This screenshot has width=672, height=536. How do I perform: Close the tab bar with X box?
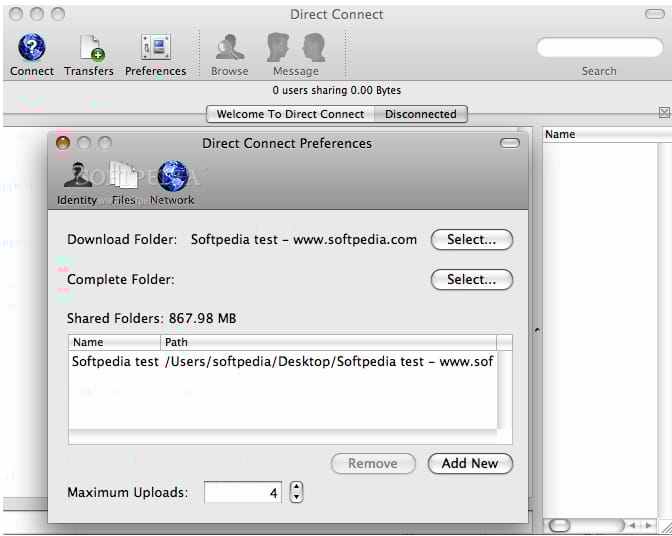[x=664, y=113]
